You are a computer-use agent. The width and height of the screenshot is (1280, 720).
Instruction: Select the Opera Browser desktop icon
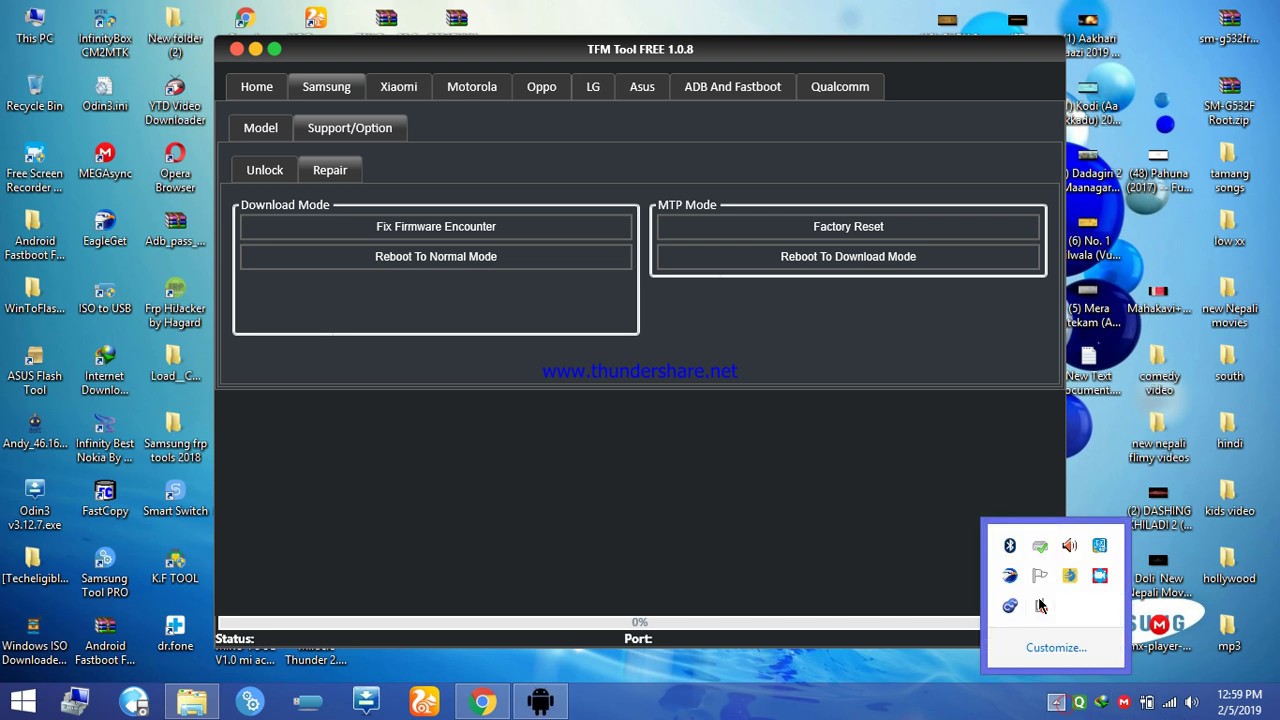pyautogui.click(x=175, y=167)
